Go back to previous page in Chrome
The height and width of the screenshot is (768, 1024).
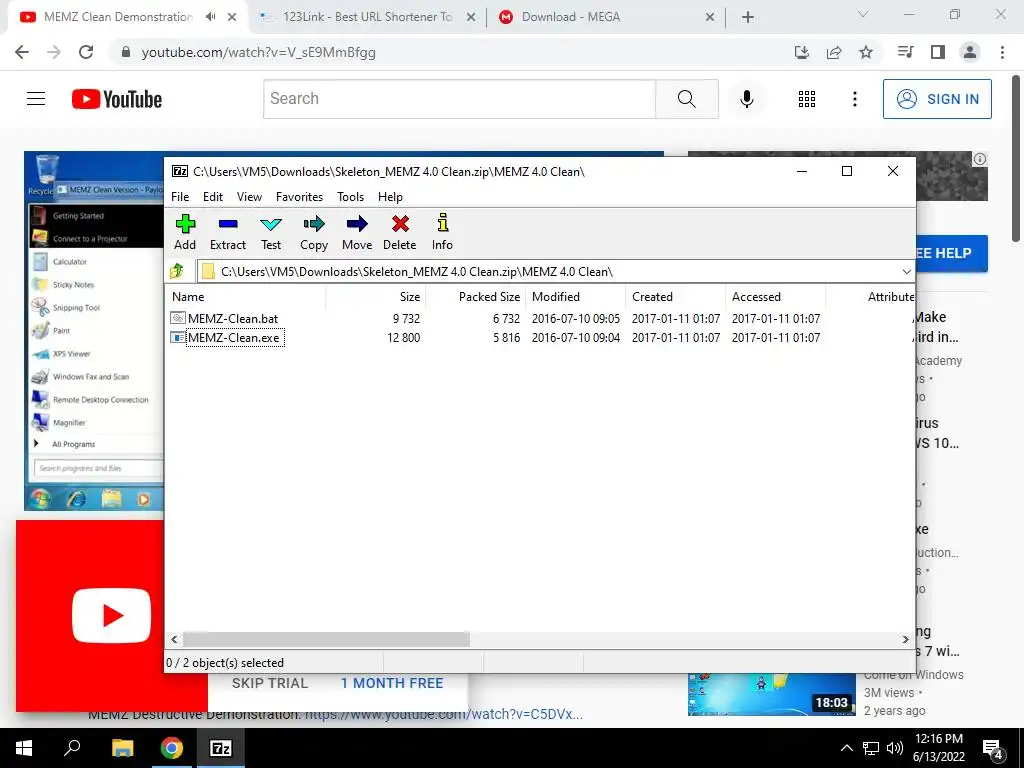[22, 52]
